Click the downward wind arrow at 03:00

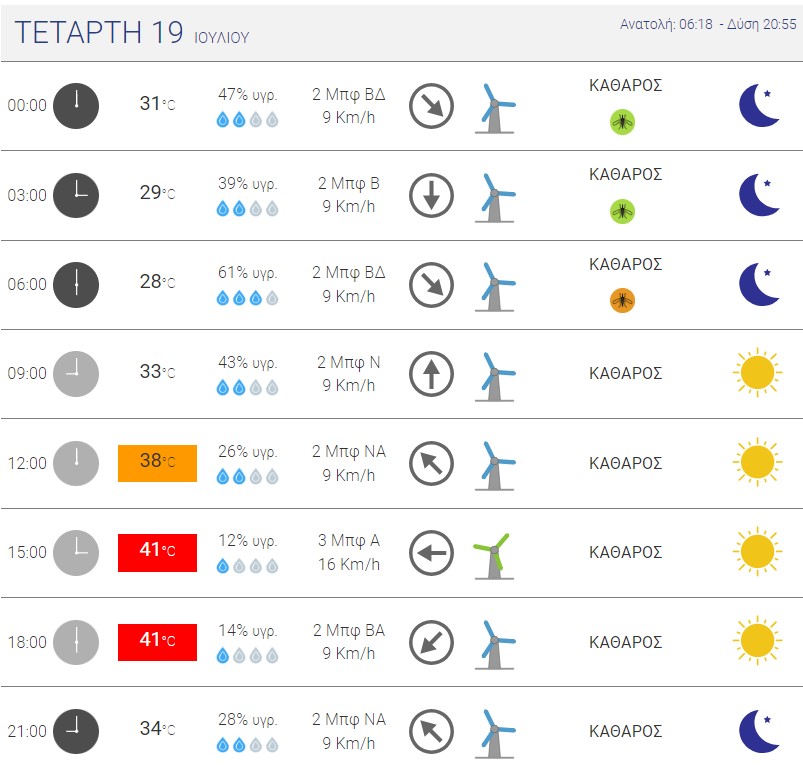(x=431, y=195)
